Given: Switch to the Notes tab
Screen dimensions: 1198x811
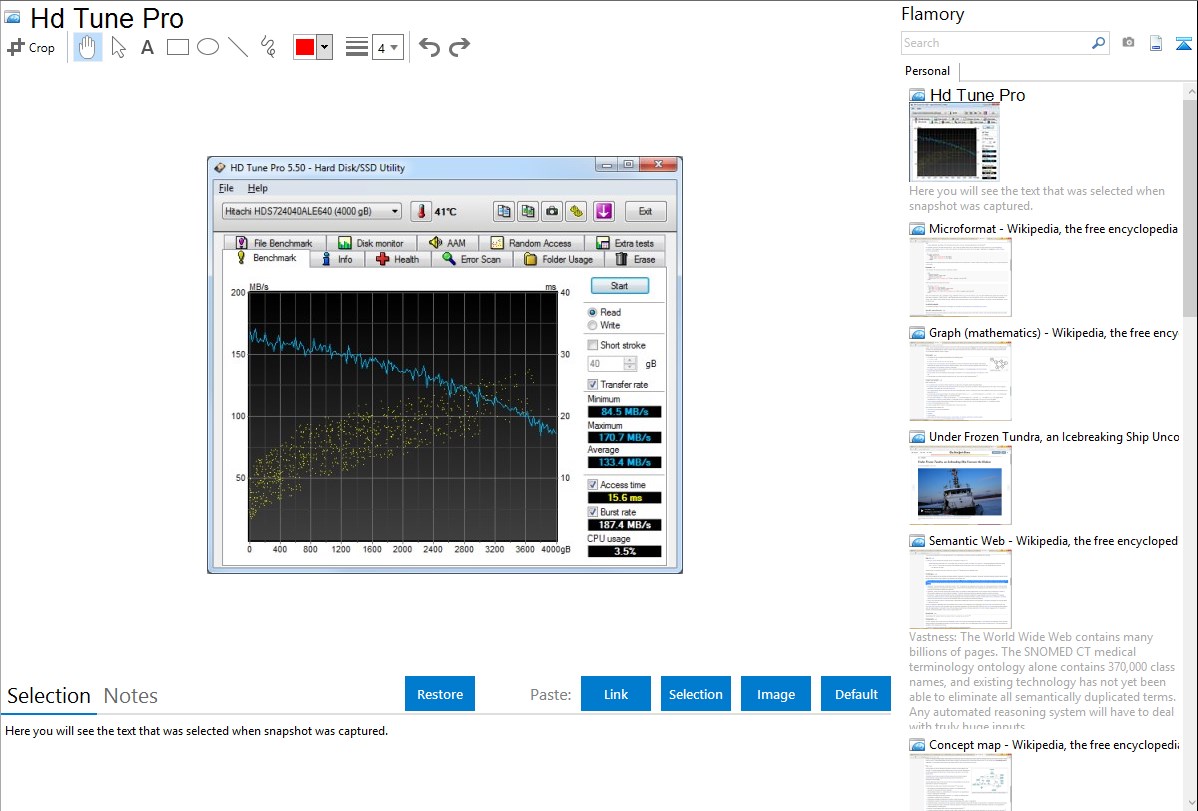Looking at the screenshot, I should tap(131, 696).
